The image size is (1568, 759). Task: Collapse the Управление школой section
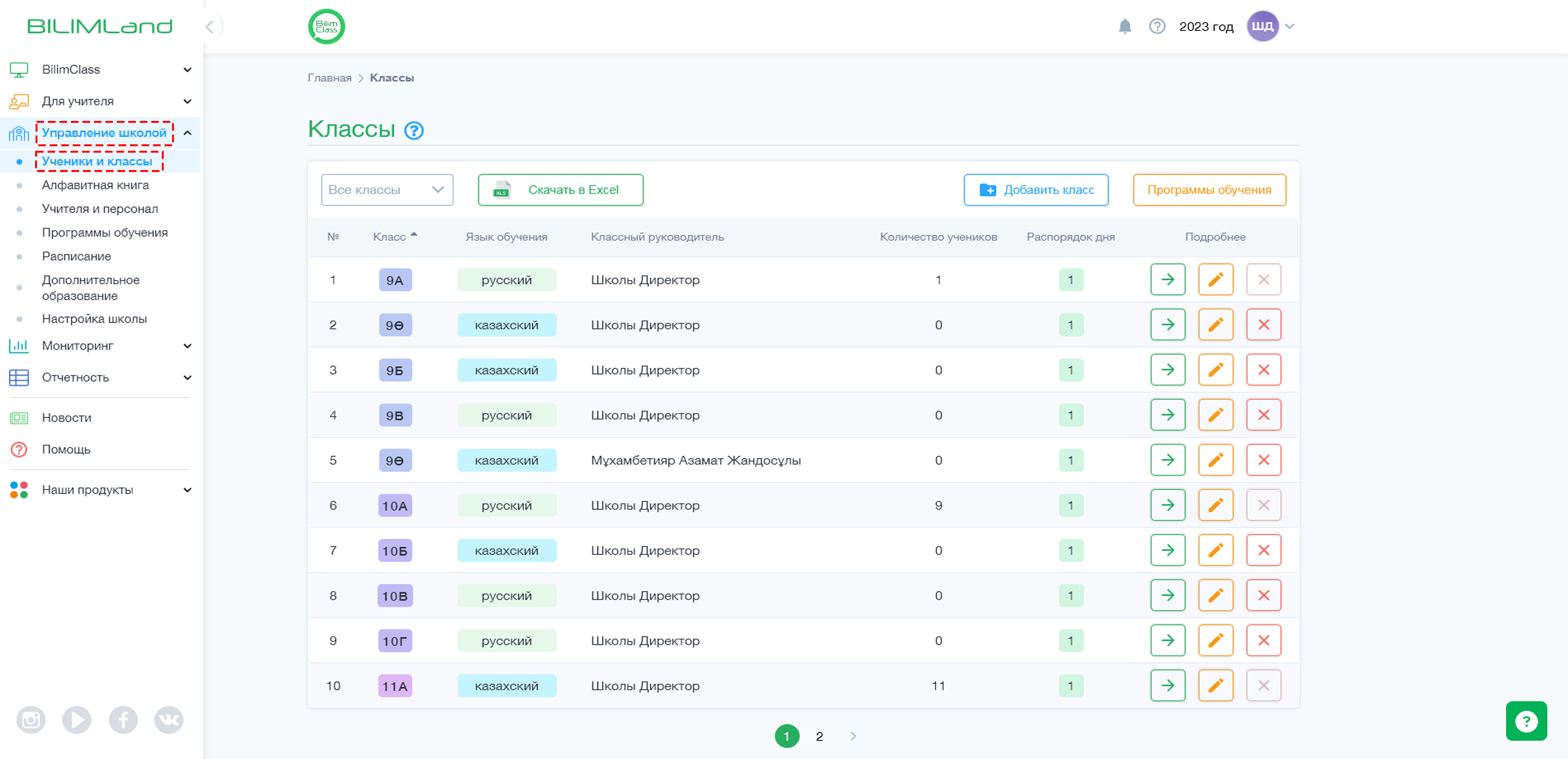(x=187, y=133)
